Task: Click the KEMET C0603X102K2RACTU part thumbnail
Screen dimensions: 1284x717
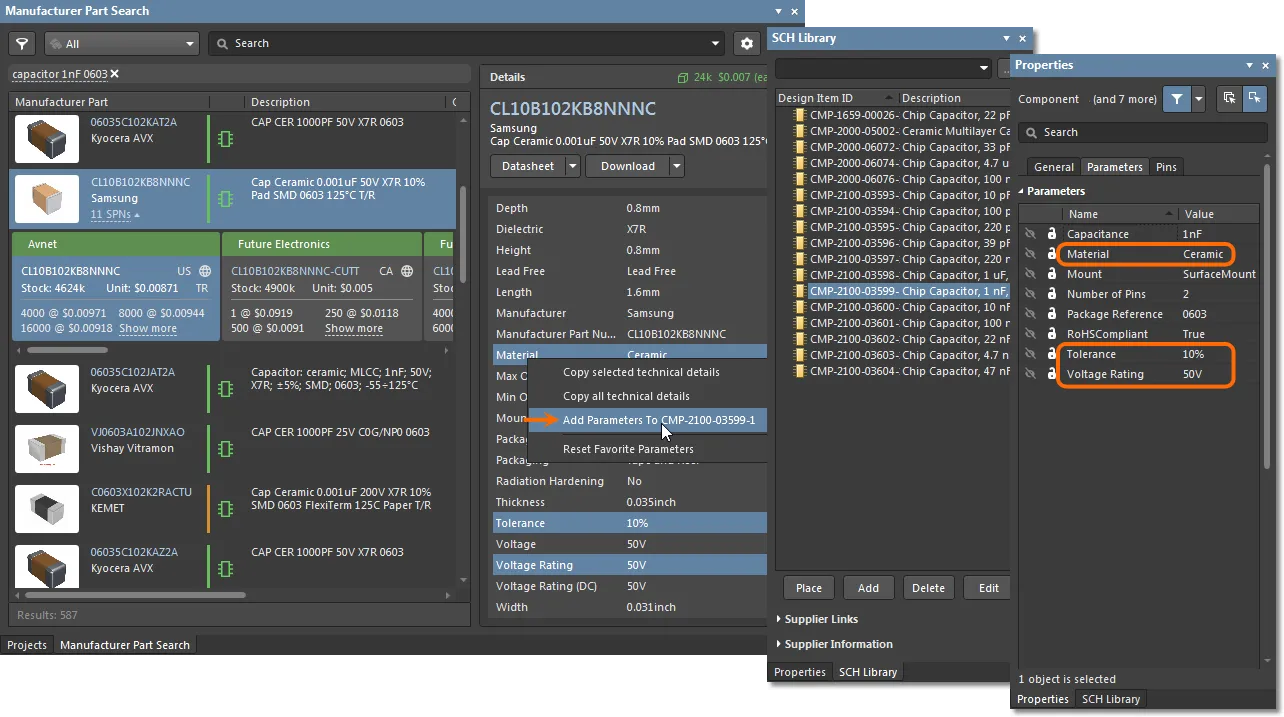Action: (x=47, y=509)
